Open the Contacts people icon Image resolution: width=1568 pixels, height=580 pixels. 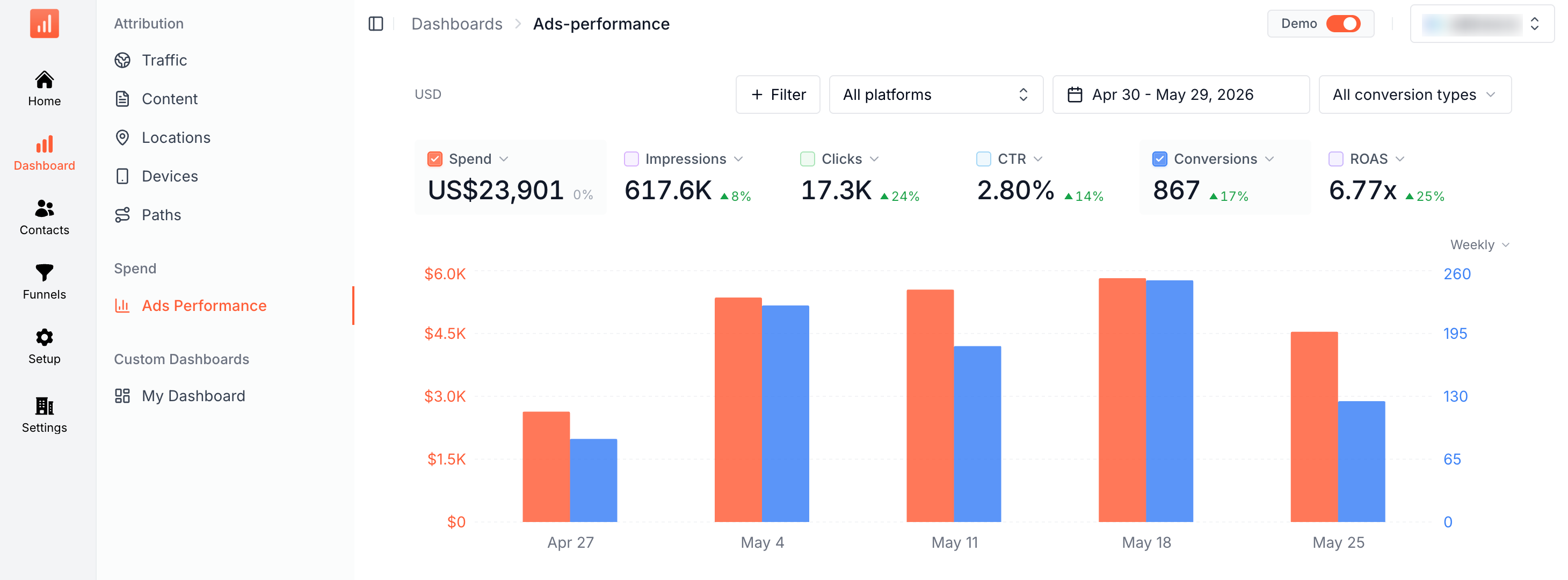tap(45, 209)
